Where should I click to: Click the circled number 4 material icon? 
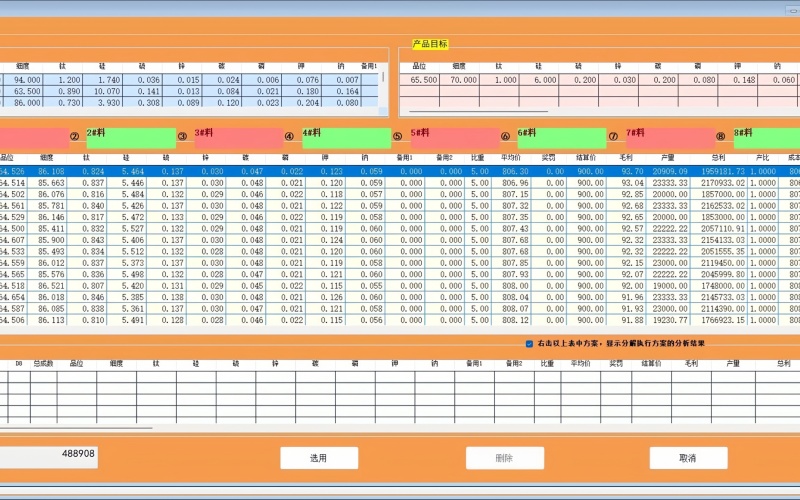pyautogui.click(x=290, y=137)
